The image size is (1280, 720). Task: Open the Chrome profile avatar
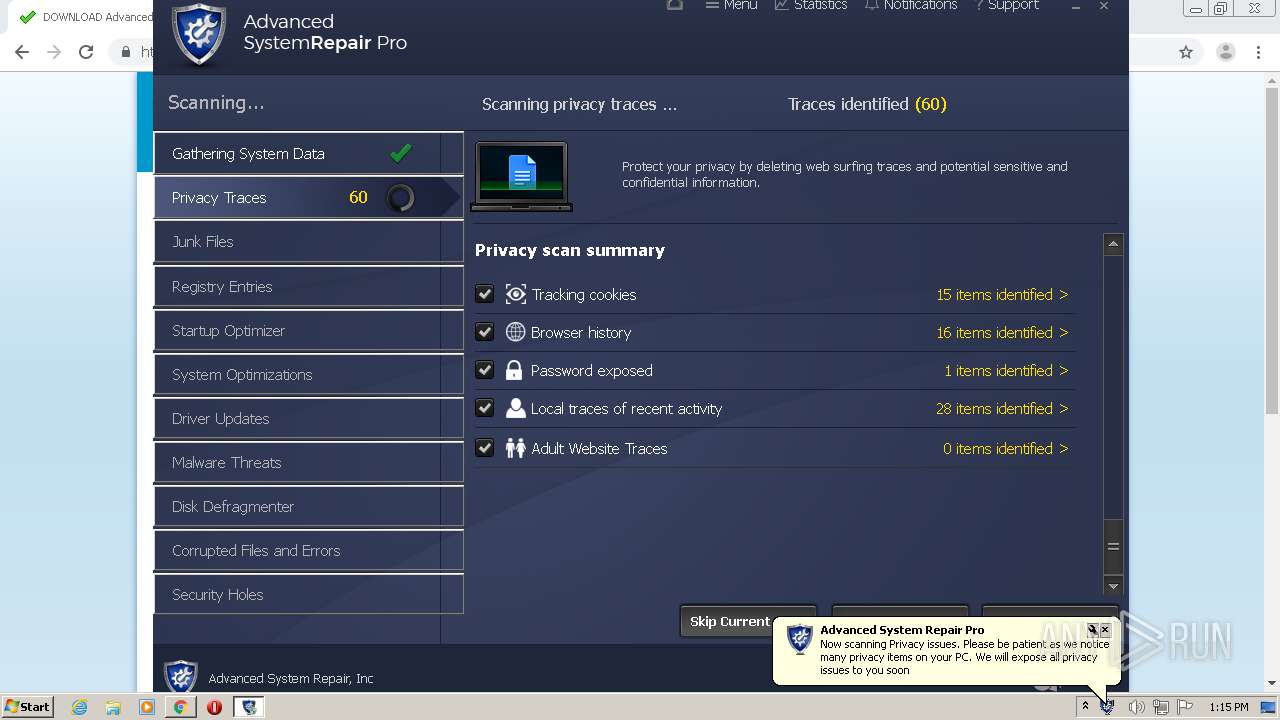click(x=1225, y=52)
